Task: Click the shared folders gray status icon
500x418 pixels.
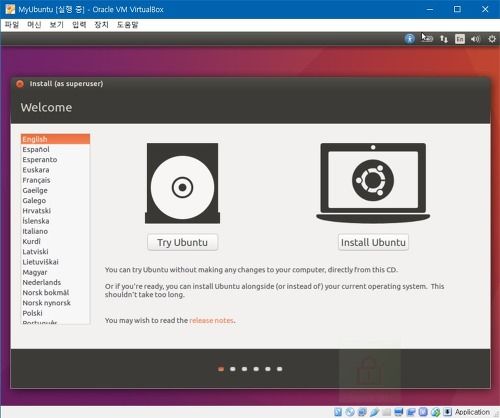Action: [387, 412]
